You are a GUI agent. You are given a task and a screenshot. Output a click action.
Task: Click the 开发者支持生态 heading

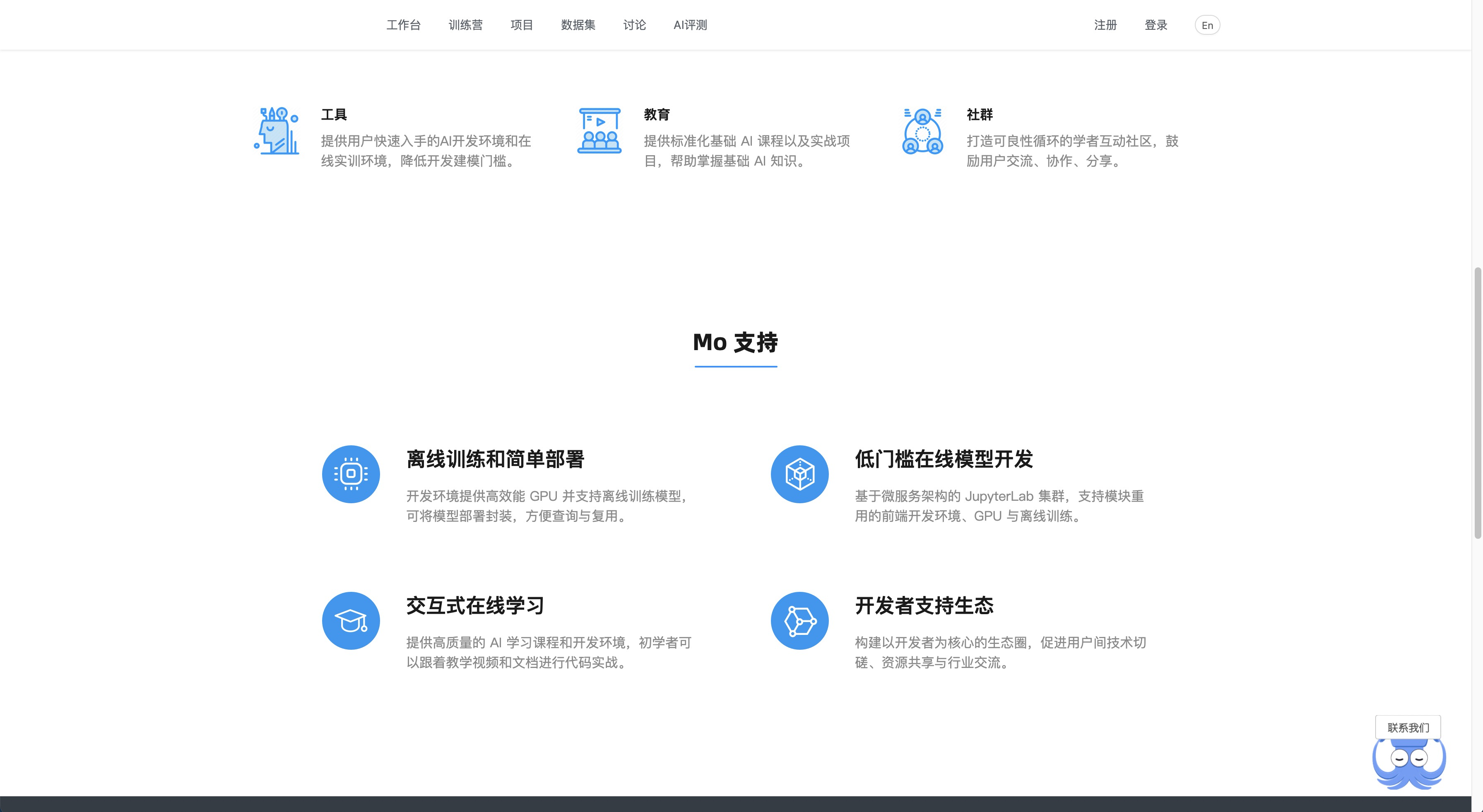click(x=924, y=605)
